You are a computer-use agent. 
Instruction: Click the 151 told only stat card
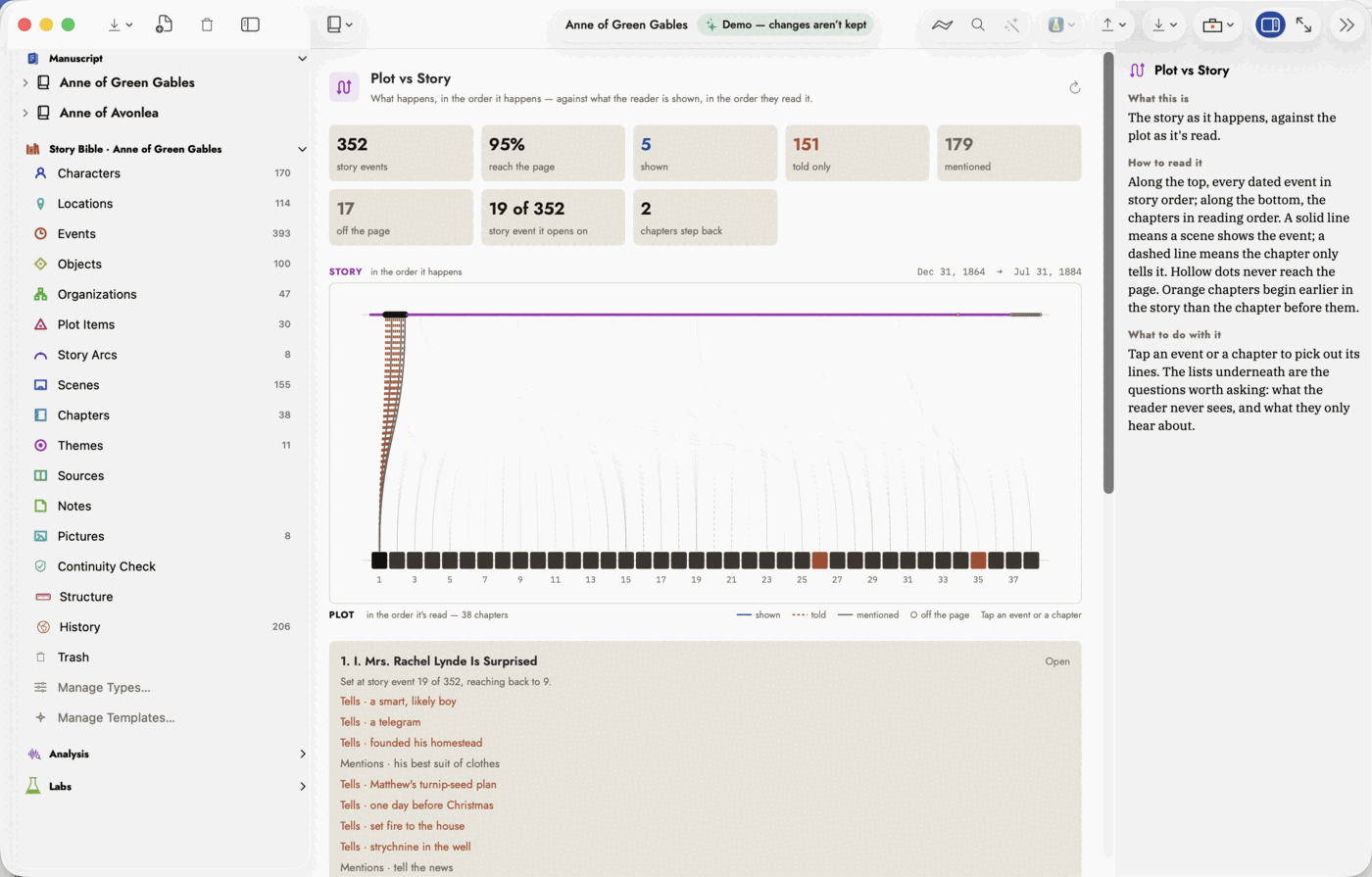tap(857, 153)
